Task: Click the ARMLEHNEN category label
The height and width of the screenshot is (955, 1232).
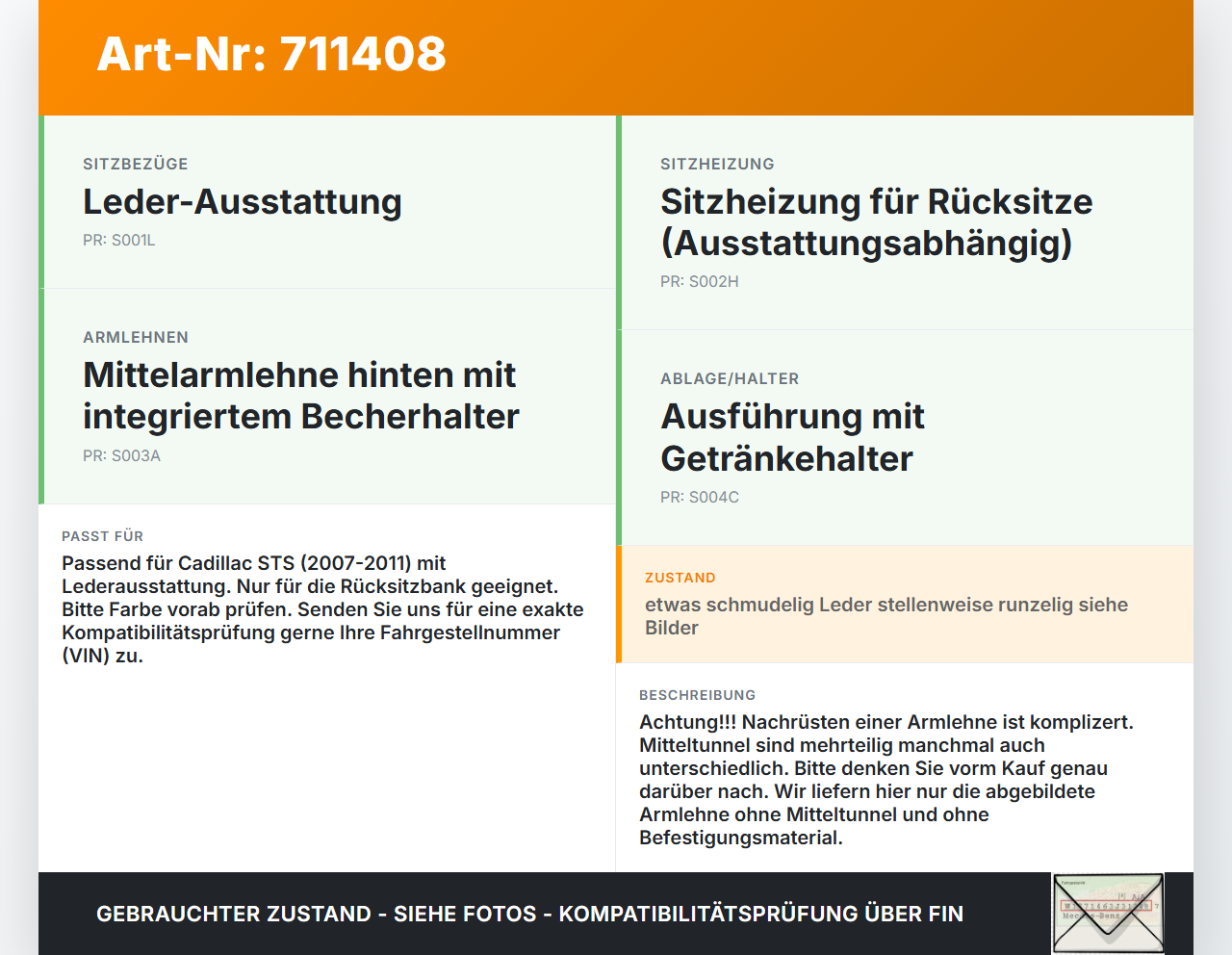Action: [x=136, y=338]
